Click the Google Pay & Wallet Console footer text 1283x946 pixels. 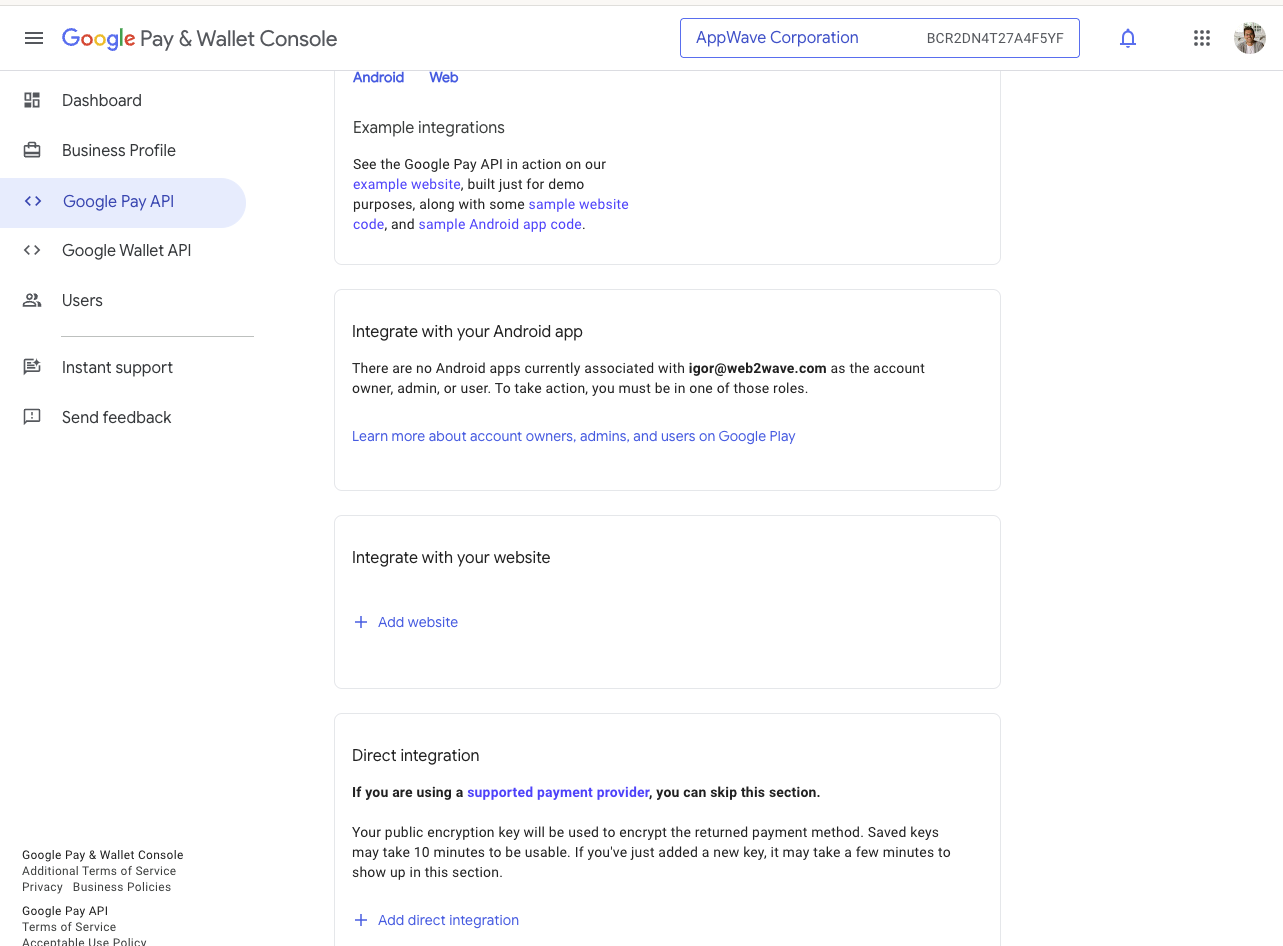103,855
